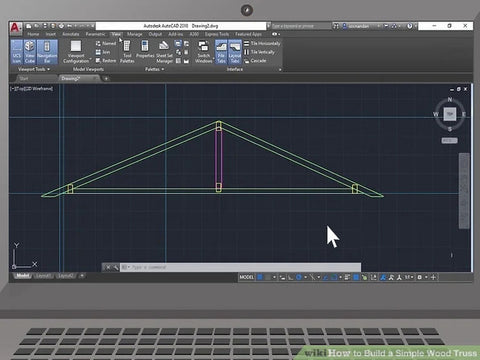This screenshot has height=360, width=480.
Task: Open the signed-in user account menu
Action: pos(359,26)
